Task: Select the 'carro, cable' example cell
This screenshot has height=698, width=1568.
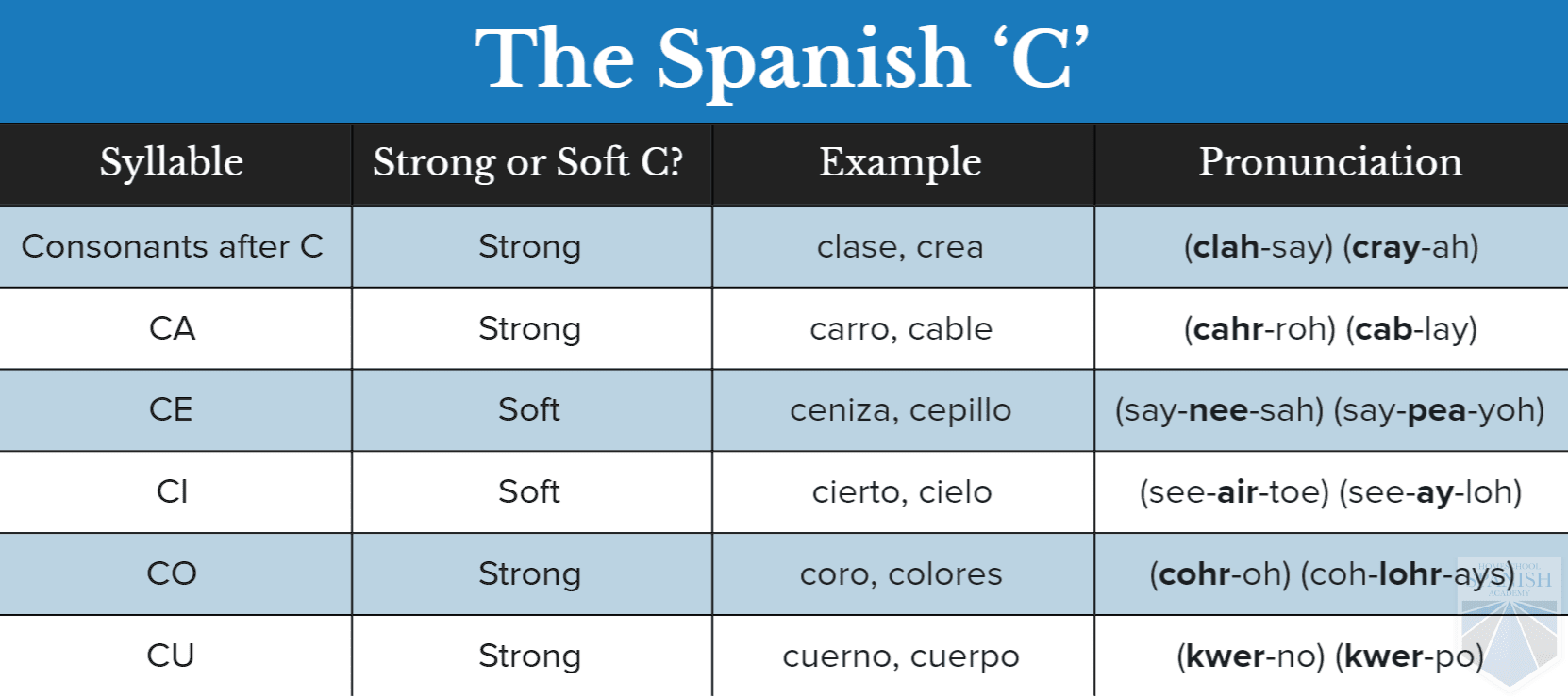Action: click(901, 328)
